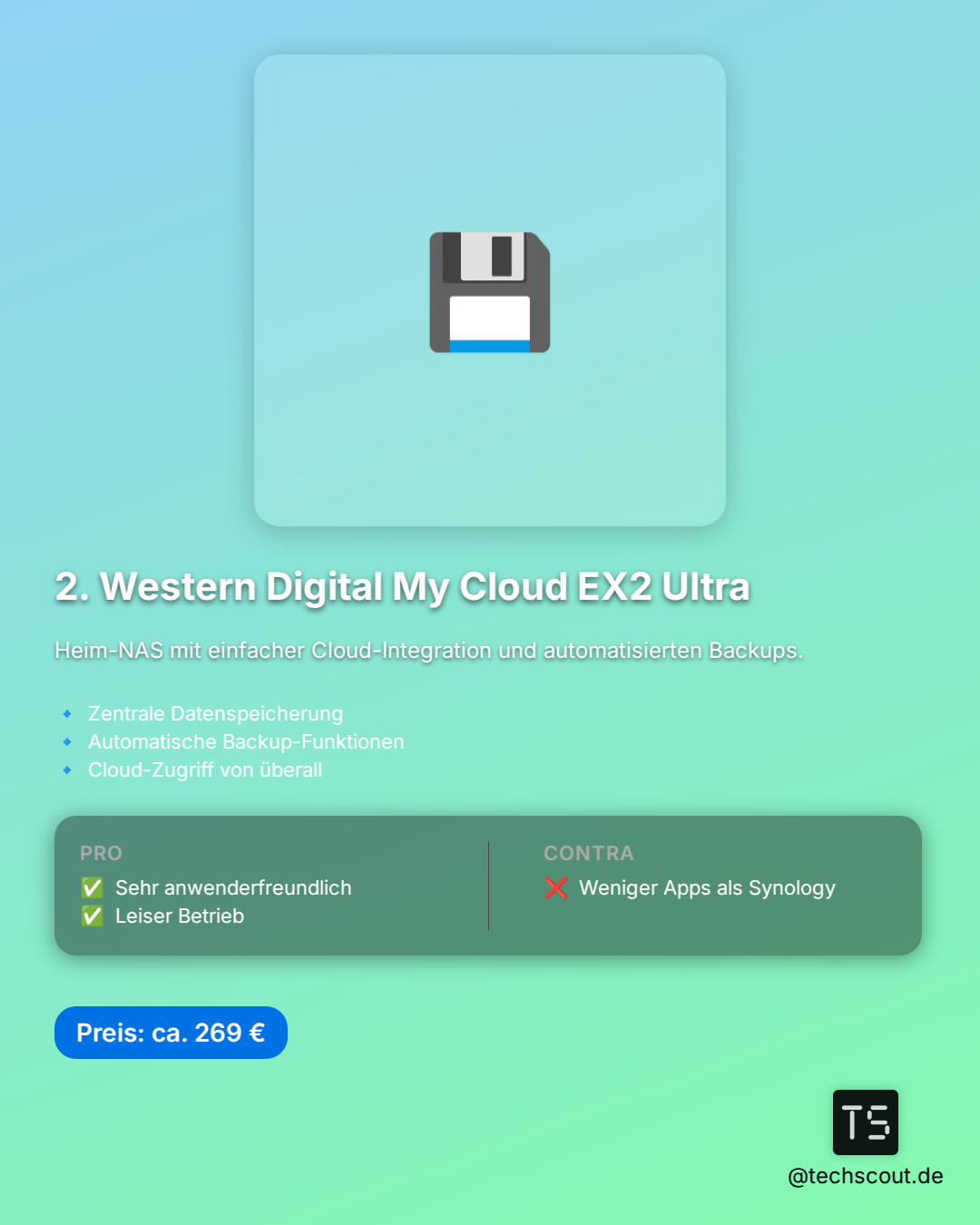Click the text Weniger Apps als Synology
980x1225 pixels.
point(707,887)
